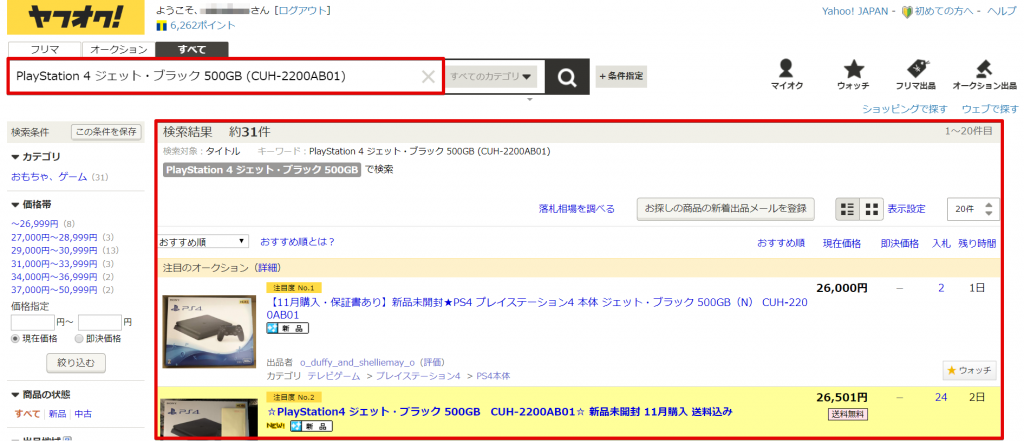The image size is (1024, 442).
Task: Sort by 即決価格 column header
Action: pos(899,244)
